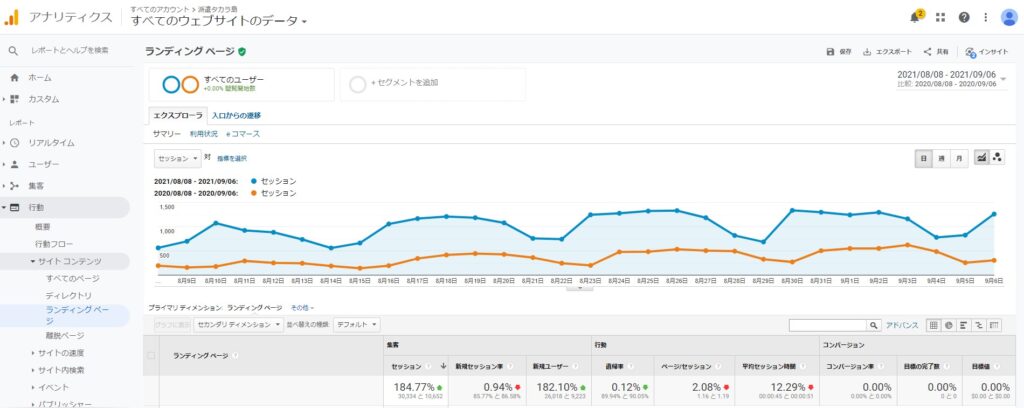This screenshot has height=408, width=1024.
Task: Set chart granularity to 月 (month)
Action: (x=958, y=158)
